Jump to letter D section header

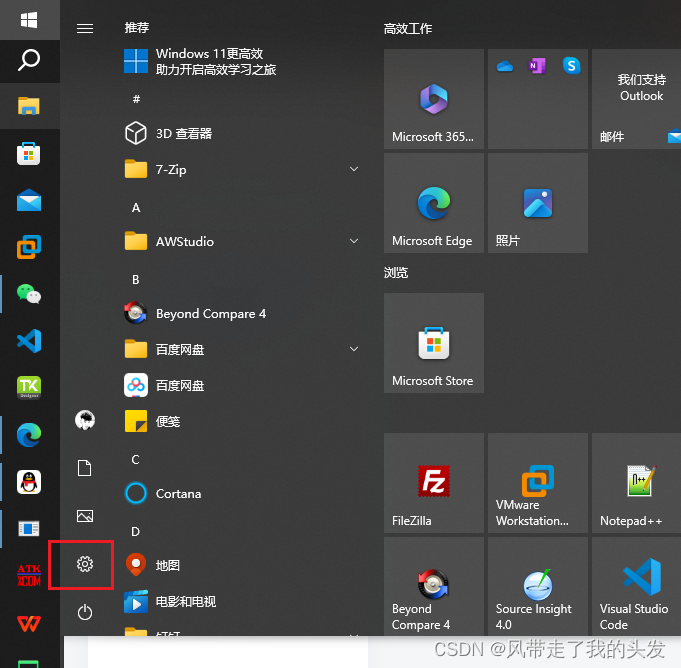point(136,532)
